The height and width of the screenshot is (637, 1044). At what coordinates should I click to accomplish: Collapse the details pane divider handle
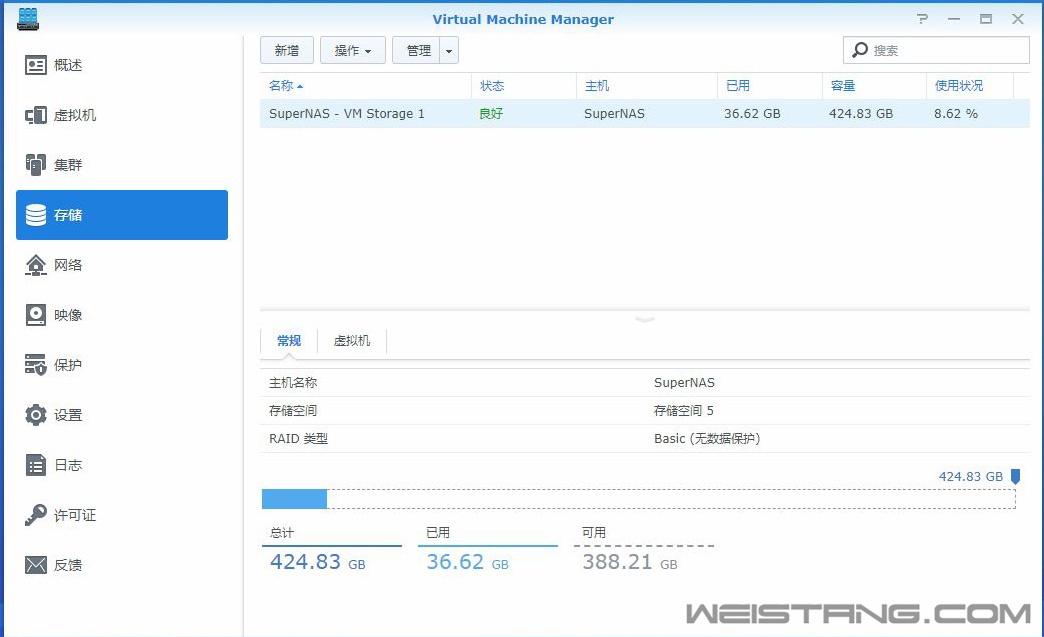tap(644, 318)
